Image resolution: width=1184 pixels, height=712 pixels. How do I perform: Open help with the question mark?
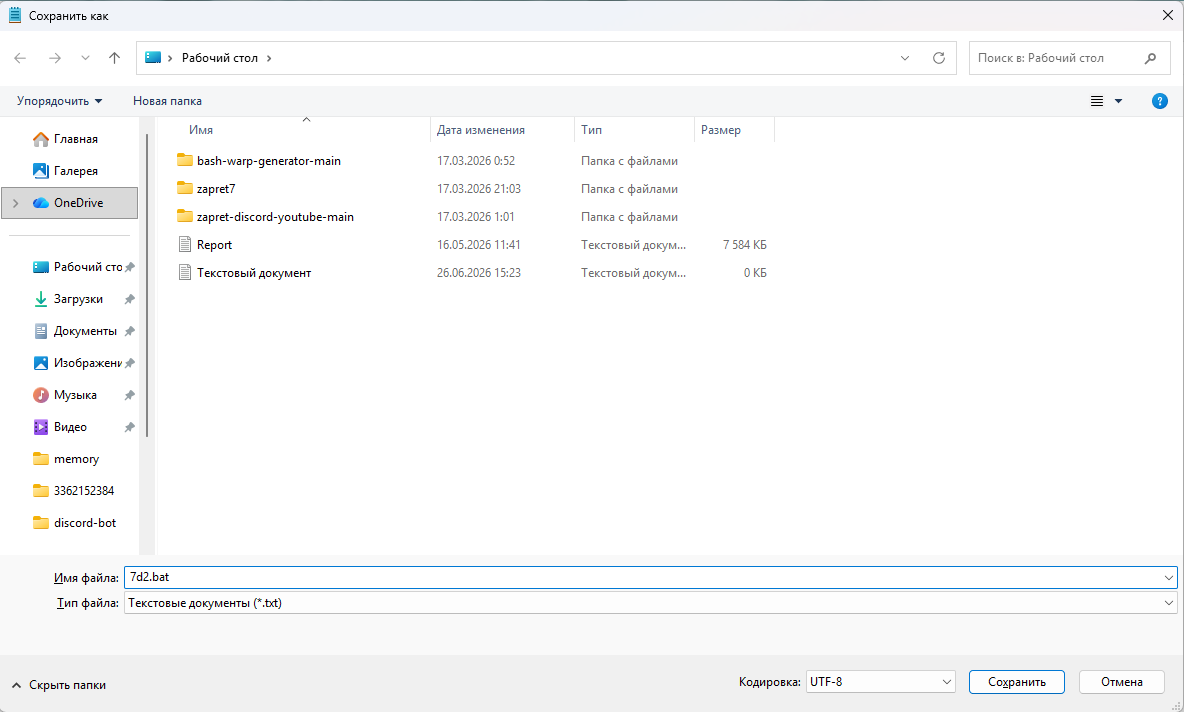[x=1160, y=101]
